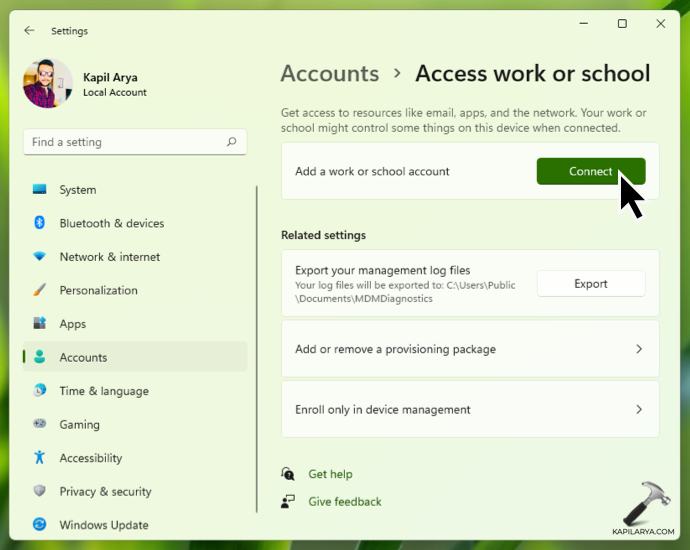
Task: Open the Kapil Arya profile picture
Action: (x=48, y=84)
